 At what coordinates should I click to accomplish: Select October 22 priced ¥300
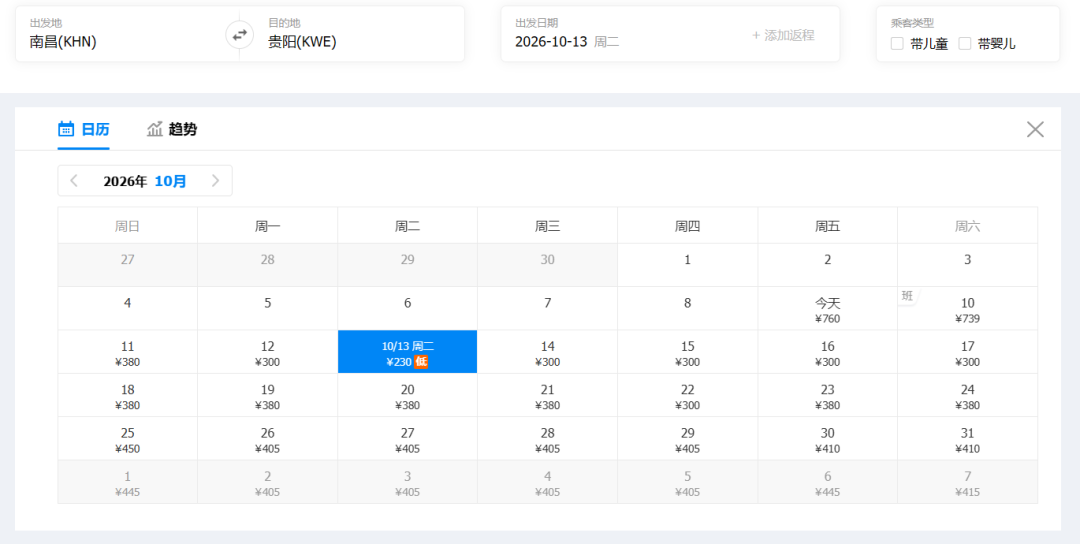point(687,395)
